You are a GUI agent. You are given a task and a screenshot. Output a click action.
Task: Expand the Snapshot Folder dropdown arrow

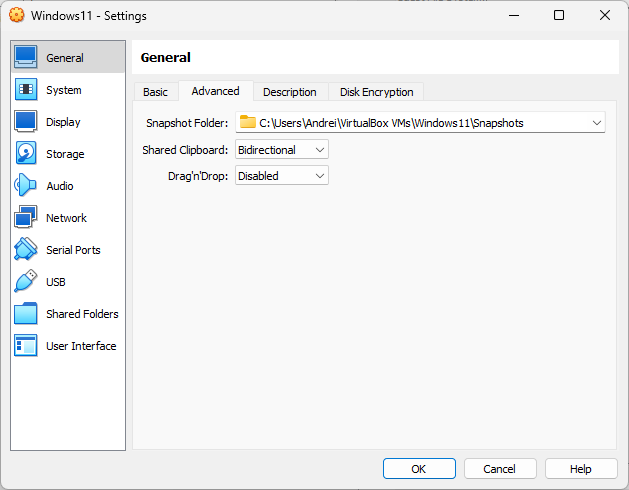click(597, 122)
